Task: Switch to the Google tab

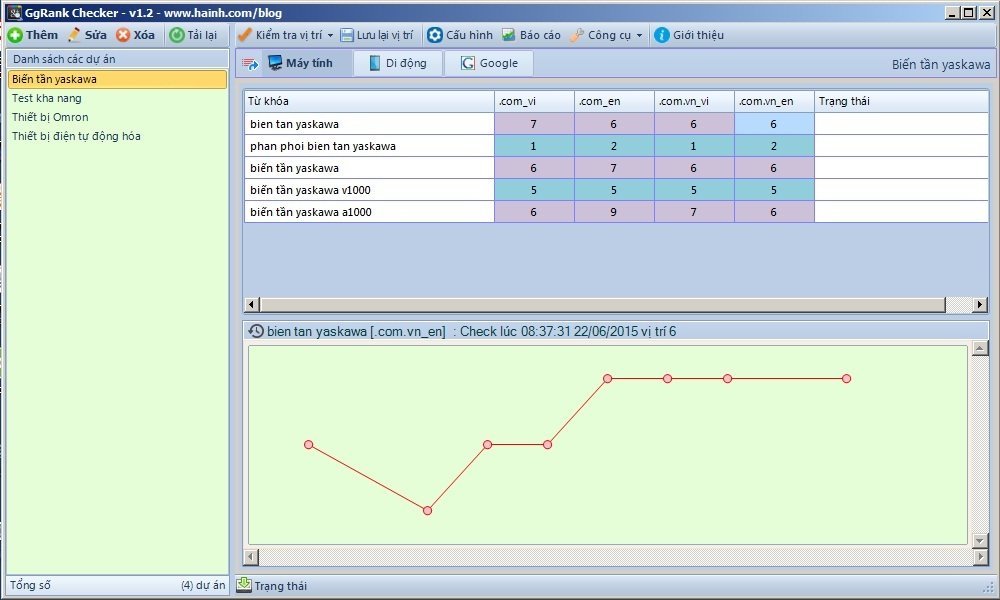Action: tap(489, 63)
